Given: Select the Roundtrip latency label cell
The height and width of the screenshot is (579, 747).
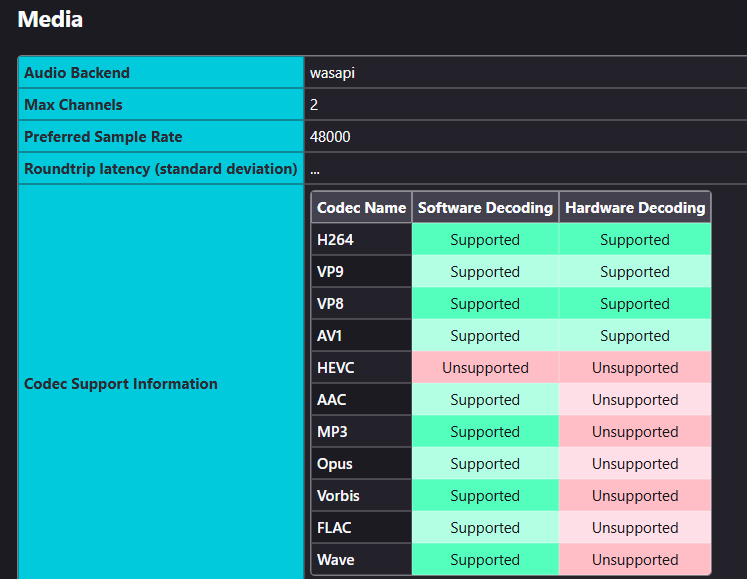Looking at the screenshot, I should point(160,169).
